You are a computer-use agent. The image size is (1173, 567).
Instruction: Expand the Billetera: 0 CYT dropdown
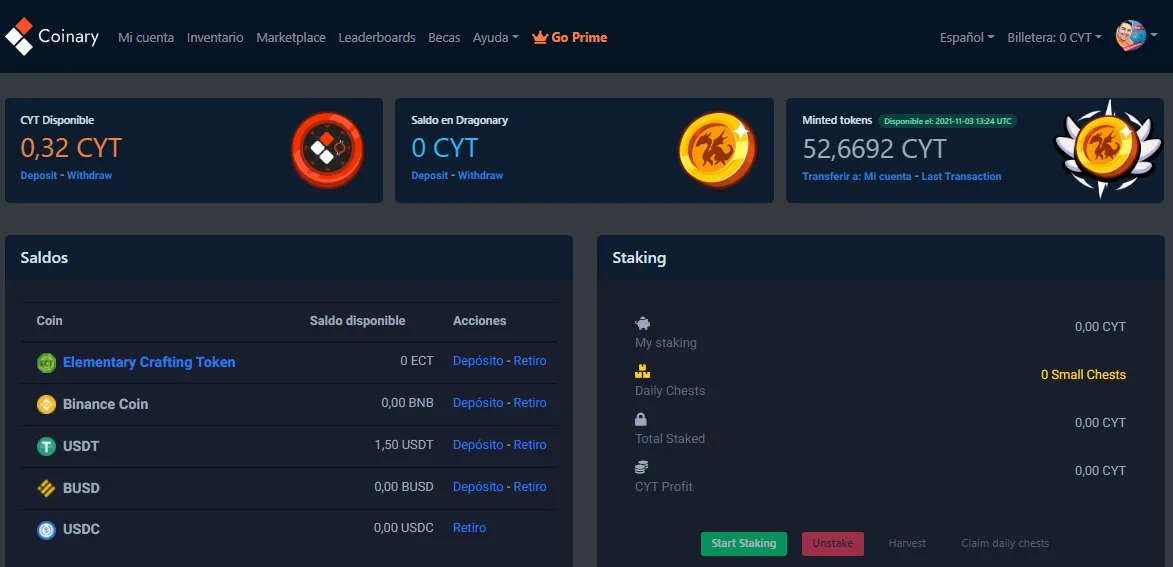(1054, 37)
